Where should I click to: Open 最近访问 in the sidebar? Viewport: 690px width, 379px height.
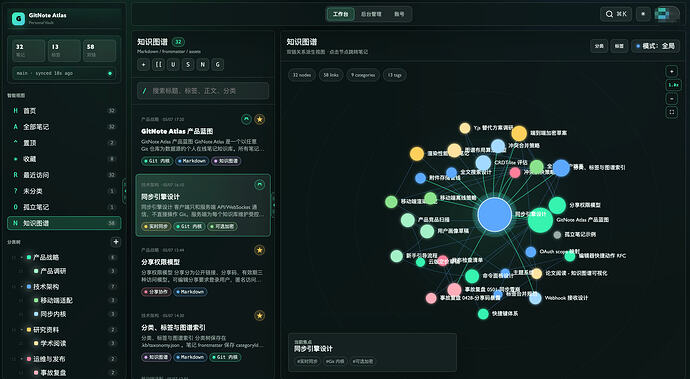pyautogui.click(x=64, y=175)
